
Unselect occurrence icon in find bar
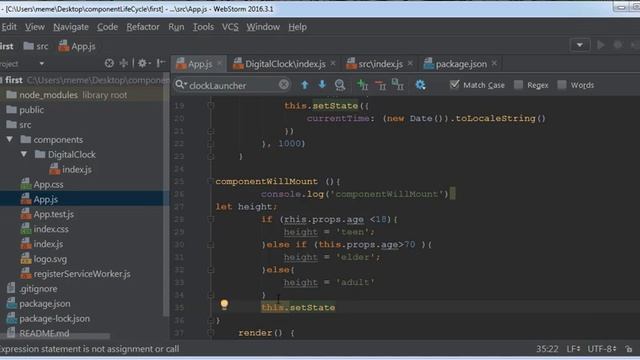pyautogui.click(x=380, y=85)
